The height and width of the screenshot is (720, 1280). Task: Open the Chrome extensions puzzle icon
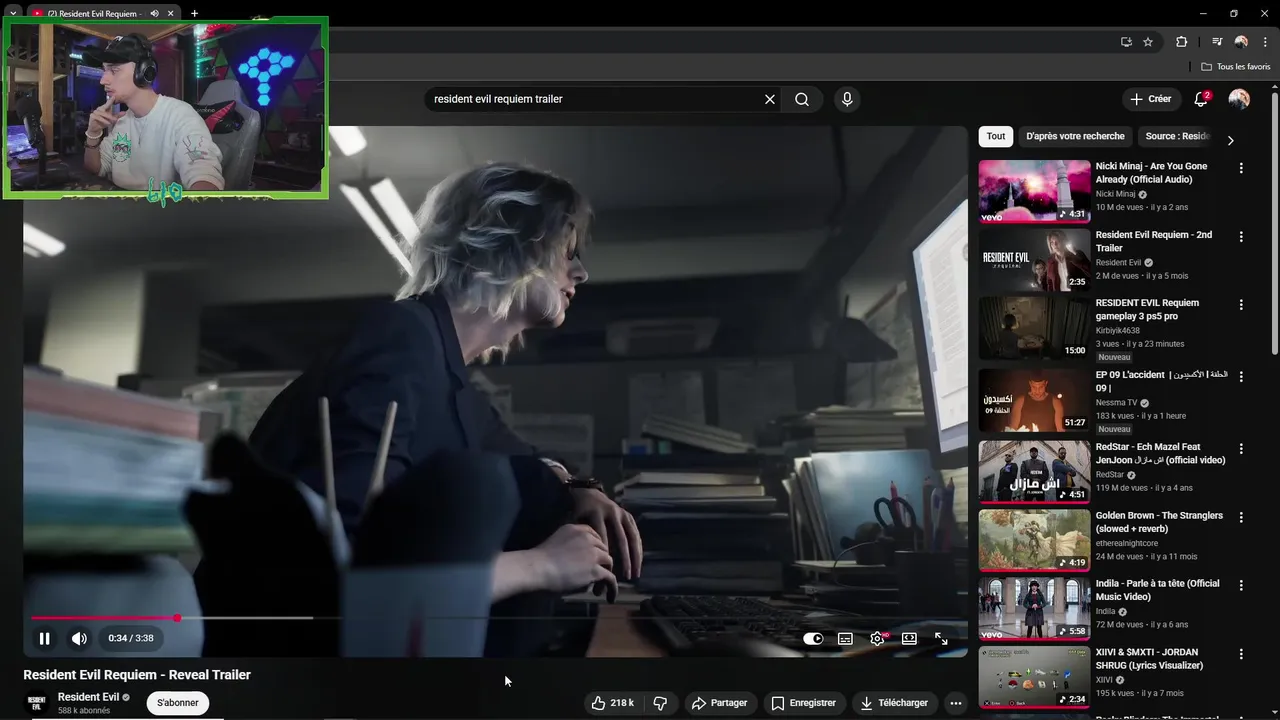pos(1181,42)
